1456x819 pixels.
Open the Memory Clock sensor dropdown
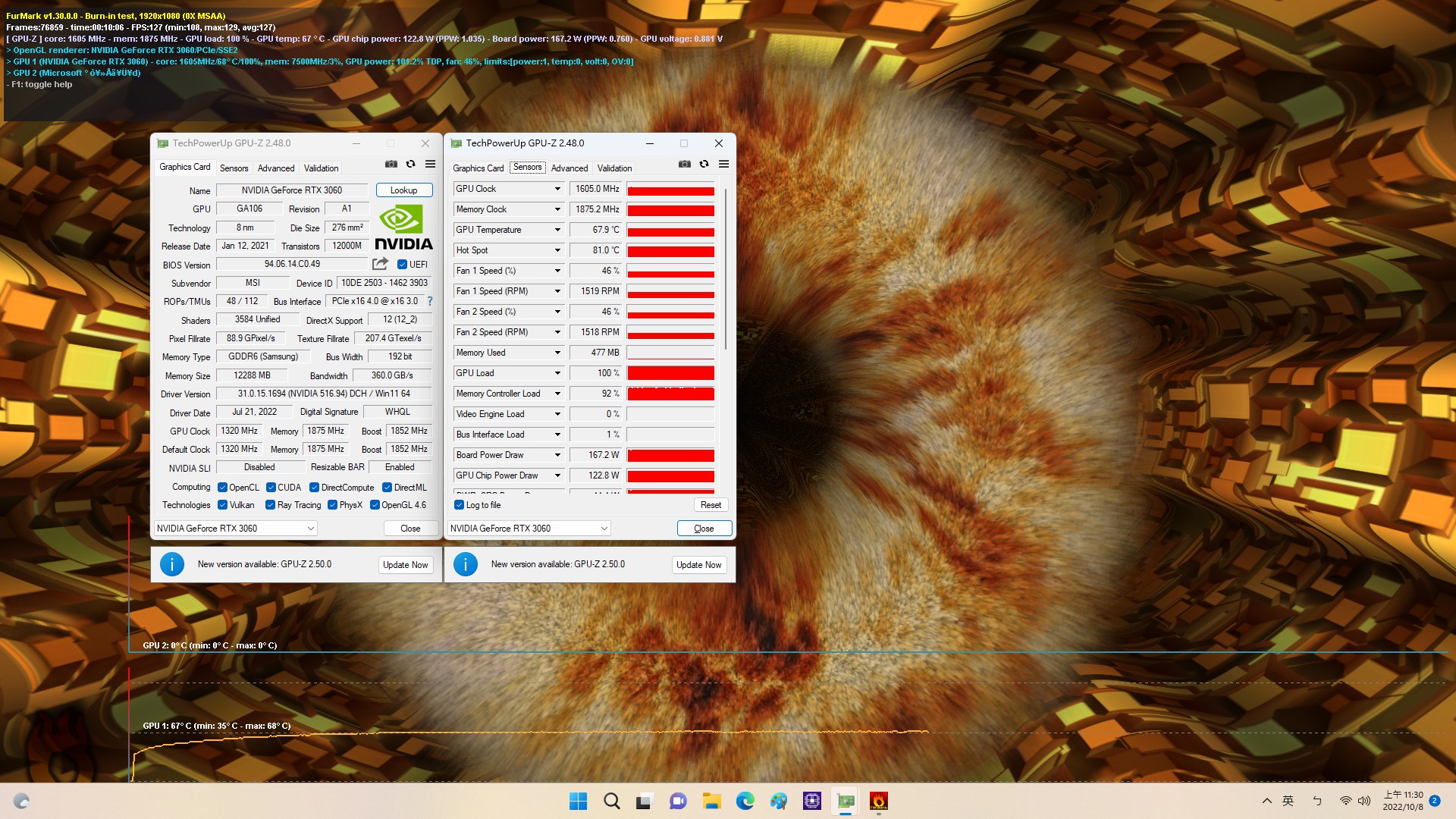click(x=557, y=209)
